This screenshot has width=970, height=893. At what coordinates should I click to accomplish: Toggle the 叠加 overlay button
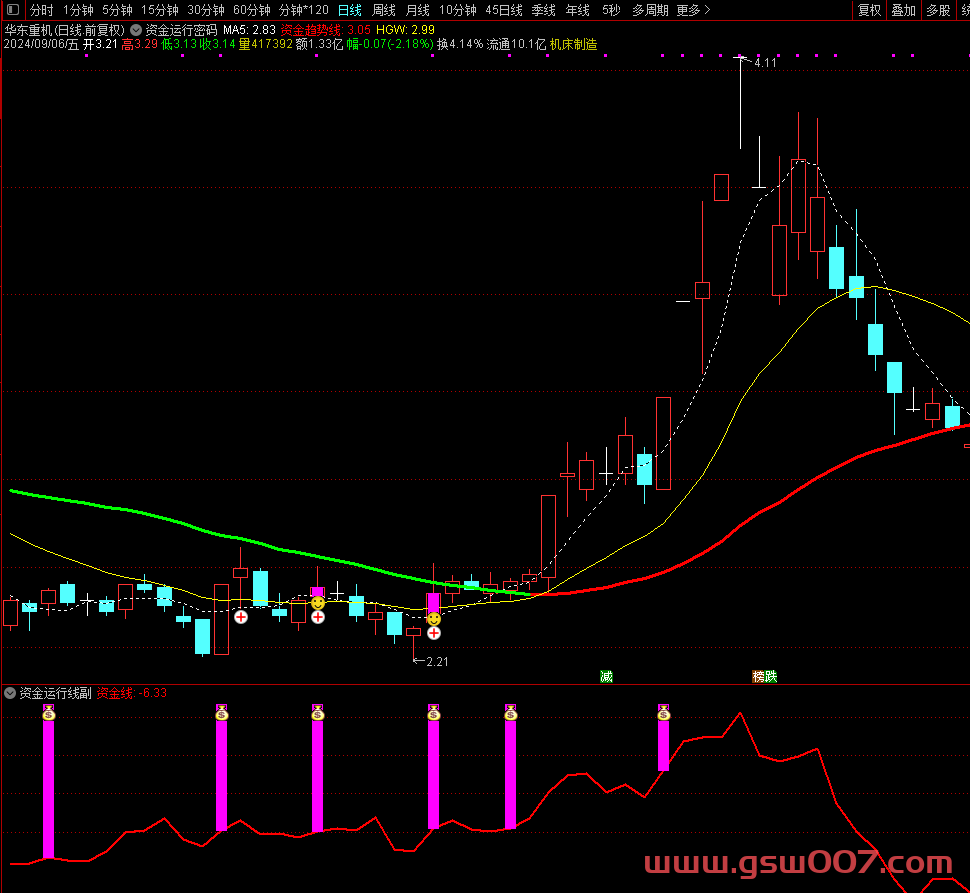tap(903, 10)
